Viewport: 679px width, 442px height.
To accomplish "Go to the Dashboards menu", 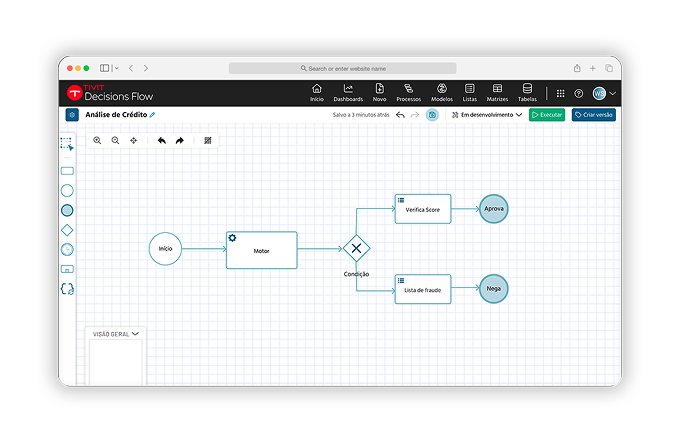I will point(348,93).
